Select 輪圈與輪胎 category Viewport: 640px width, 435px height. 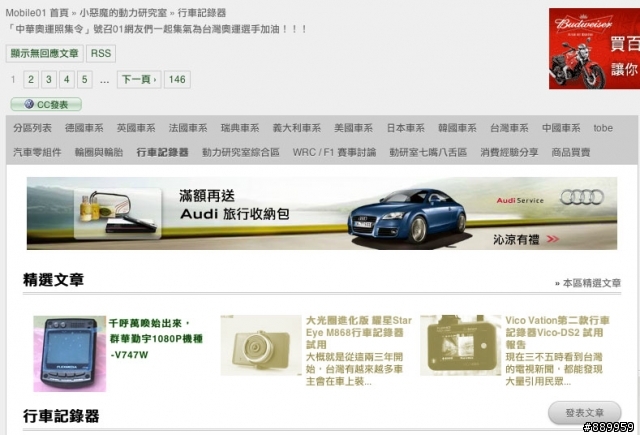[99, 152]
